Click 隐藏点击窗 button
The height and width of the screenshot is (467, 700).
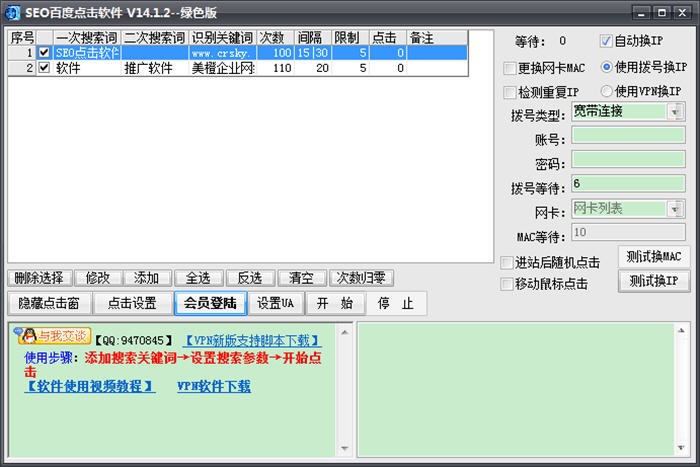(49, 304)
